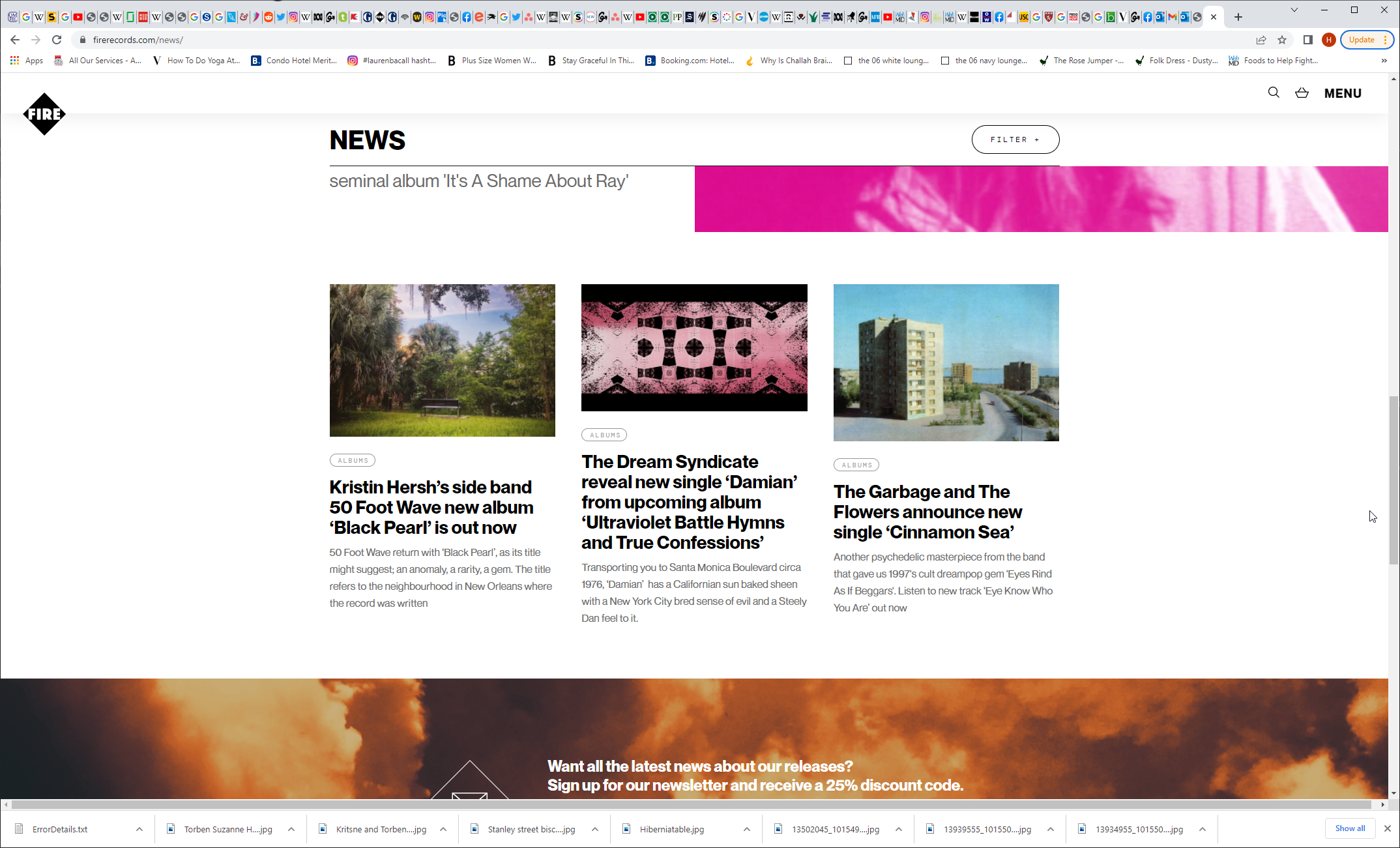Click the share page icon in address bar
The width and height of the screenshot is (1400, 848).
coord(1261,40)
